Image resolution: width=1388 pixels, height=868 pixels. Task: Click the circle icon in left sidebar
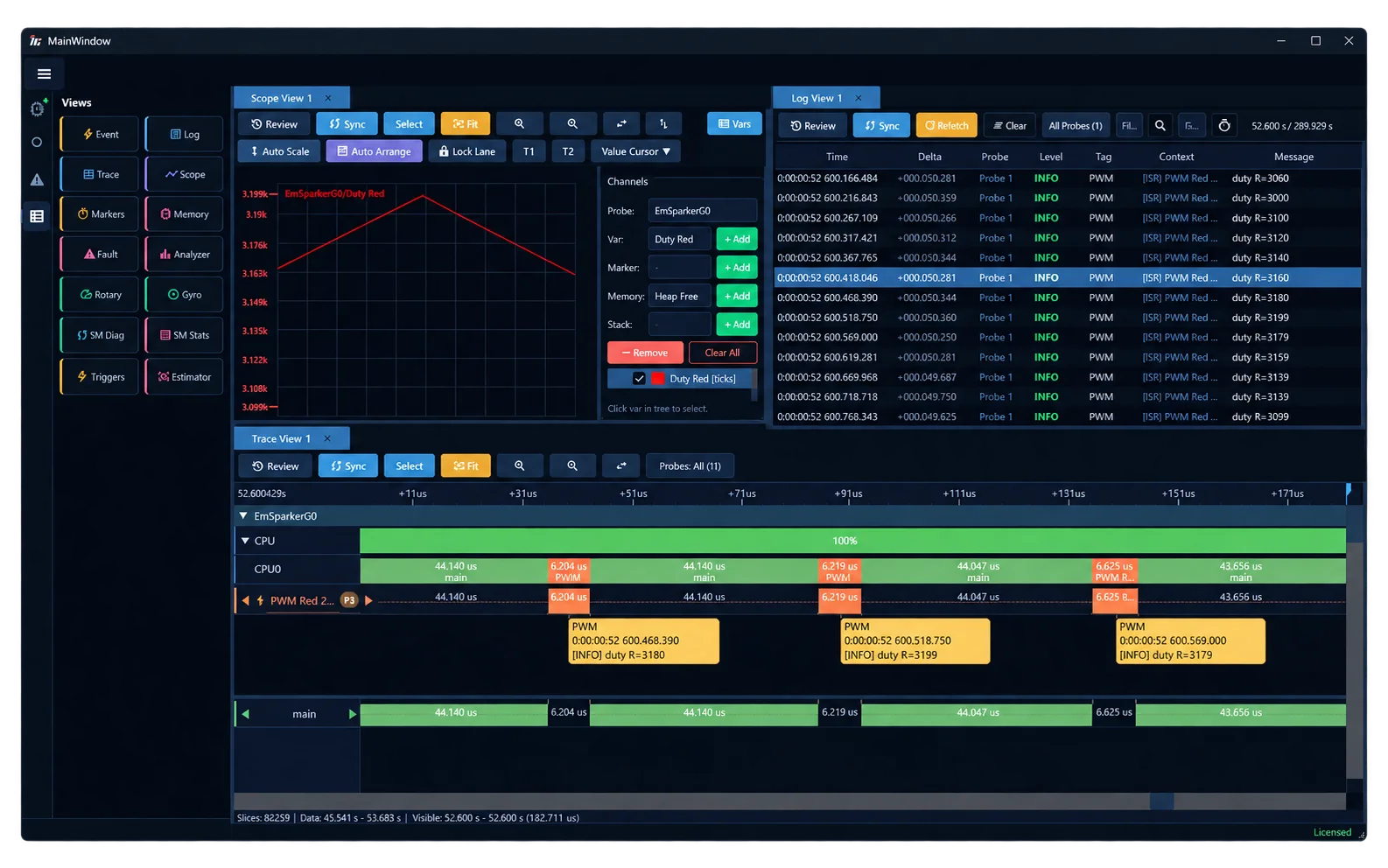pyautogui.click(x=37, y=142)
